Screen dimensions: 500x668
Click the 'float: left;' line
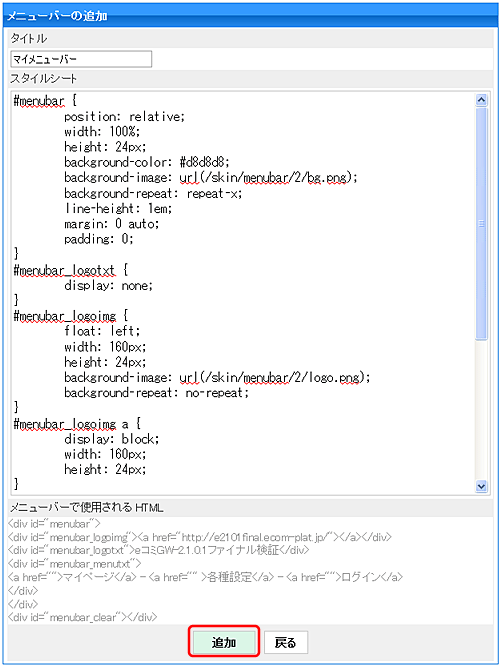coord(102,331)
